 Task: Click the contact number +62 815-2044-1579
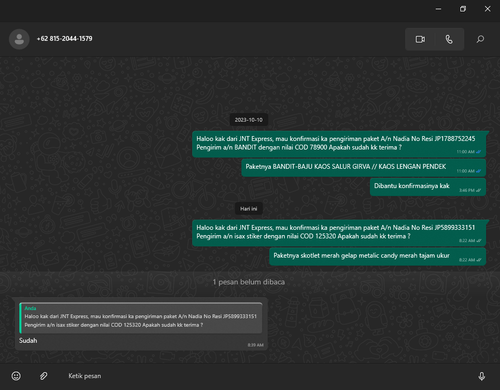click(64, 39)
